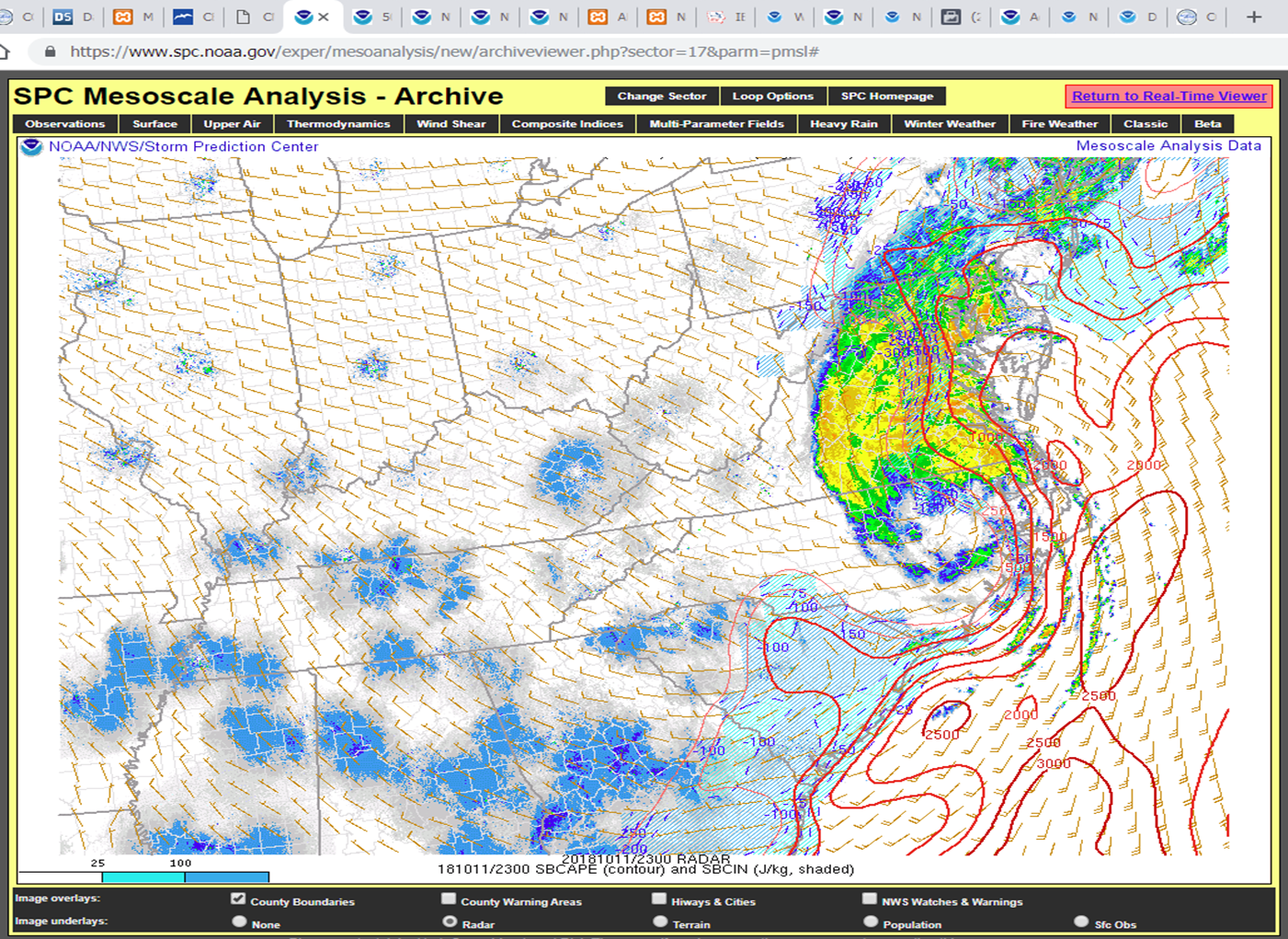Switch to the last globe-icon tab
1288x939 pixels.
[1197, 17]
